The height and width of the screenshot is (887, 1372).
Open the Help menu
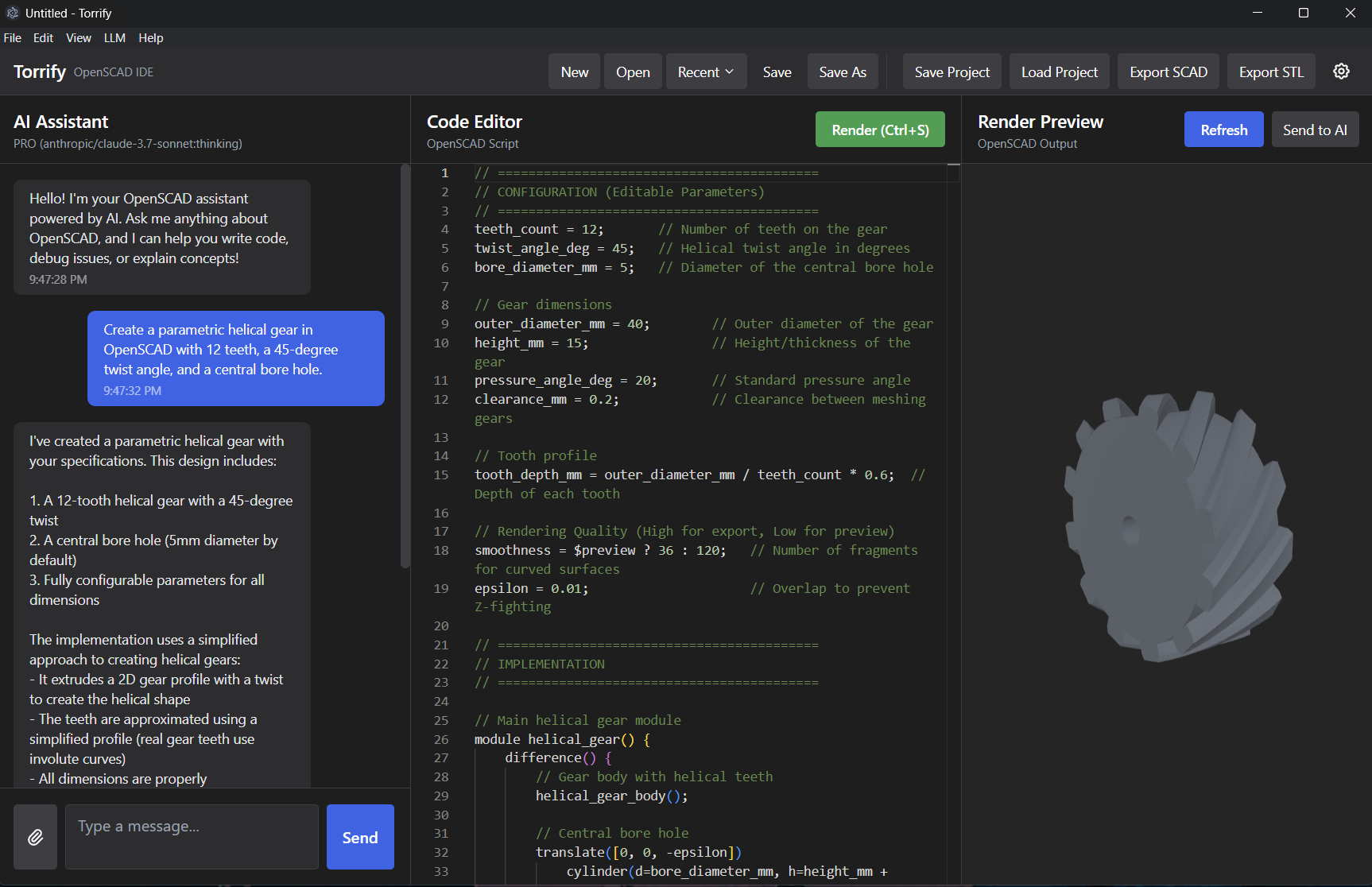pyautogui.click(x=150, y=37)
